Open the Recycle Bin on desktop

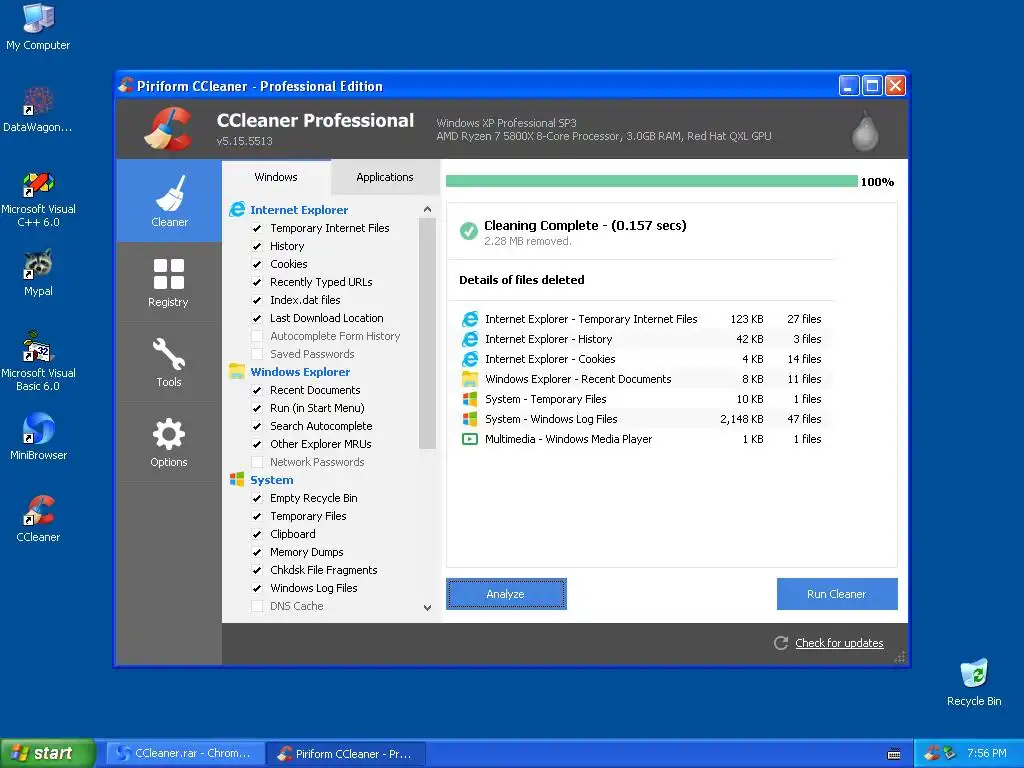click(x=974, y=682)
